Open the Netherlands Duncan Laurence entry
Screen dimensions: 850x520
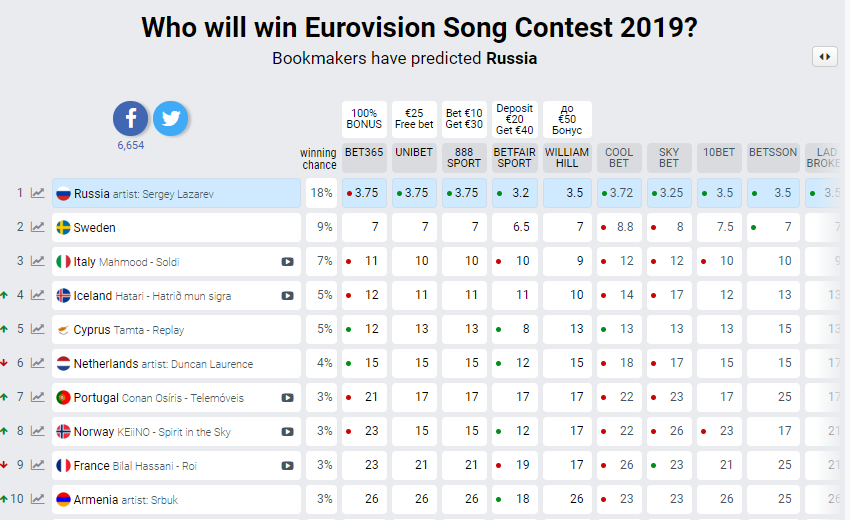point(176,364)
